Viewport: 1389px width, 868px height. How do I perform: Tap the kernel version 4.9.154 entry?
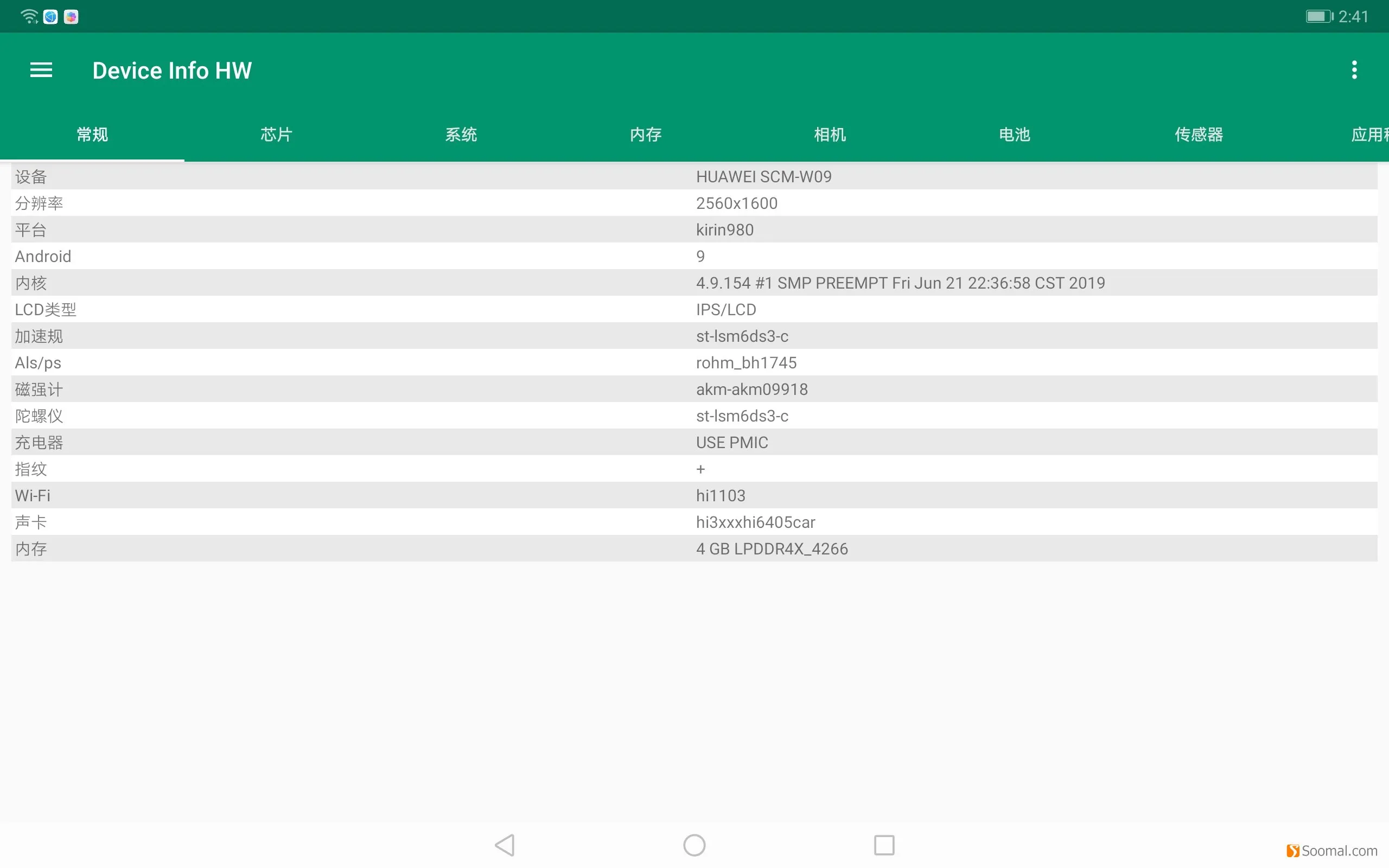tap(900, 283)
